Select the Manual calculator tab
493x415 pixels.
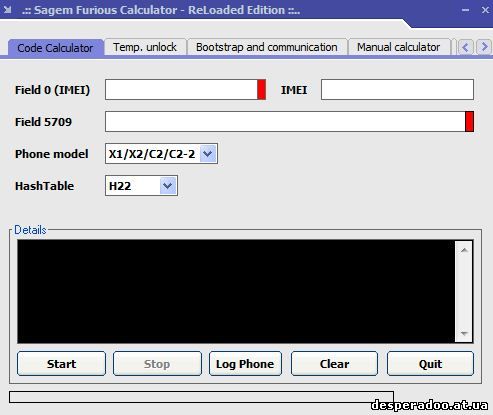click(398, 47)
